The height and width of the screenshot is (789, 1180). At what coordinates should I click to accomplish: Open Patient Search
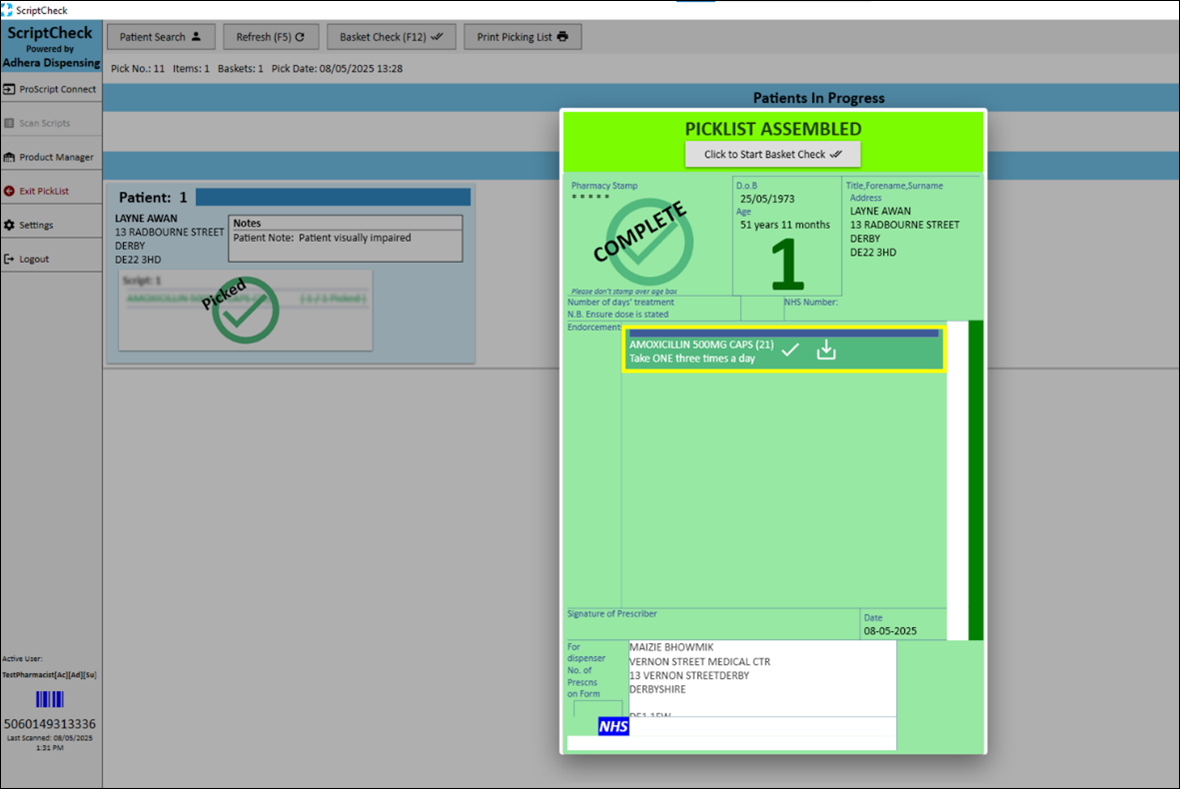tap(161, 37)
